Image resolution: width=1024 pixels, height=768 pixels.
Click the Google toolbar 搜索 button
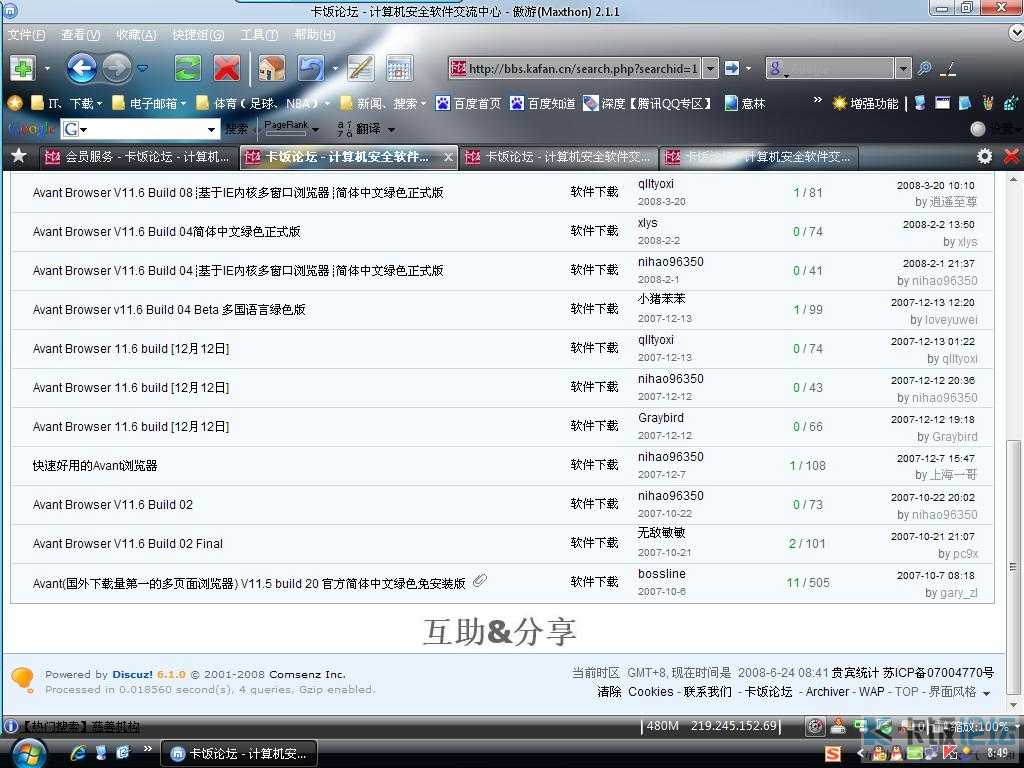(236, 129)
